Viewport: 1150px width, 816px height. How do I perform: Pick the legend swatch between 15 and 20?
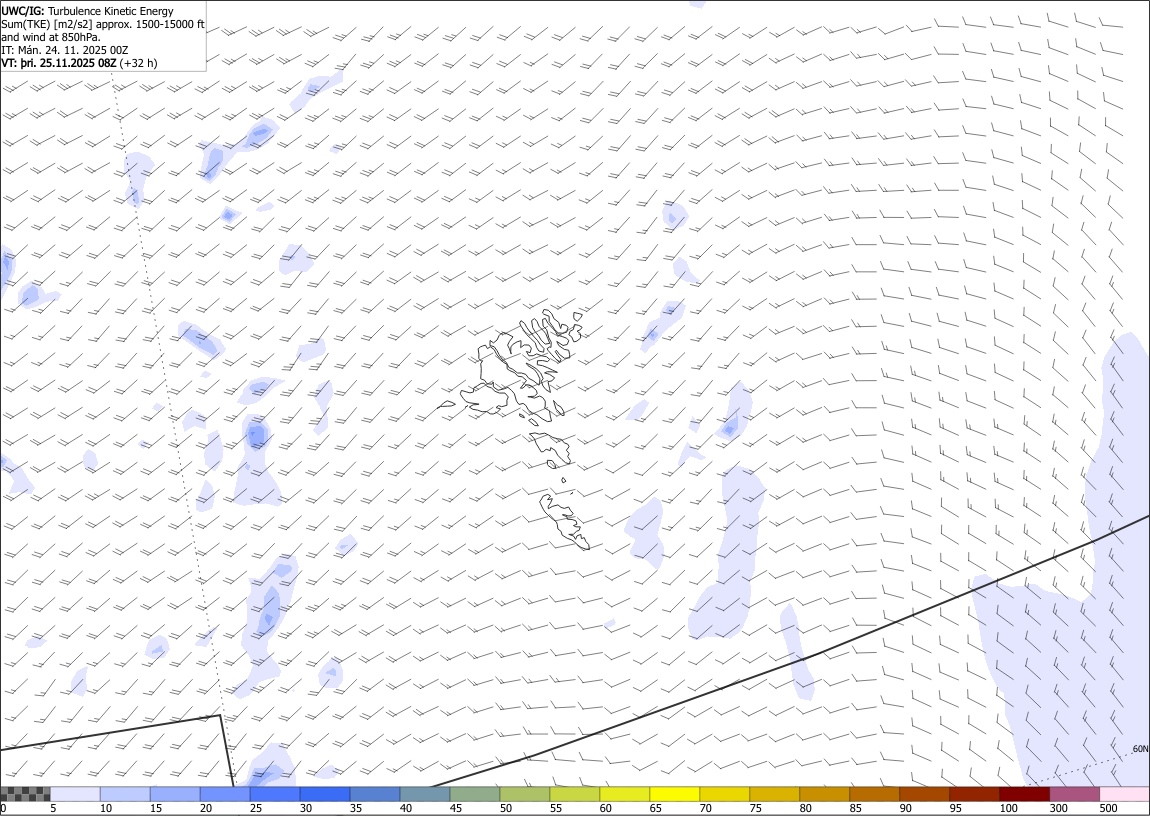click(175, 794)
